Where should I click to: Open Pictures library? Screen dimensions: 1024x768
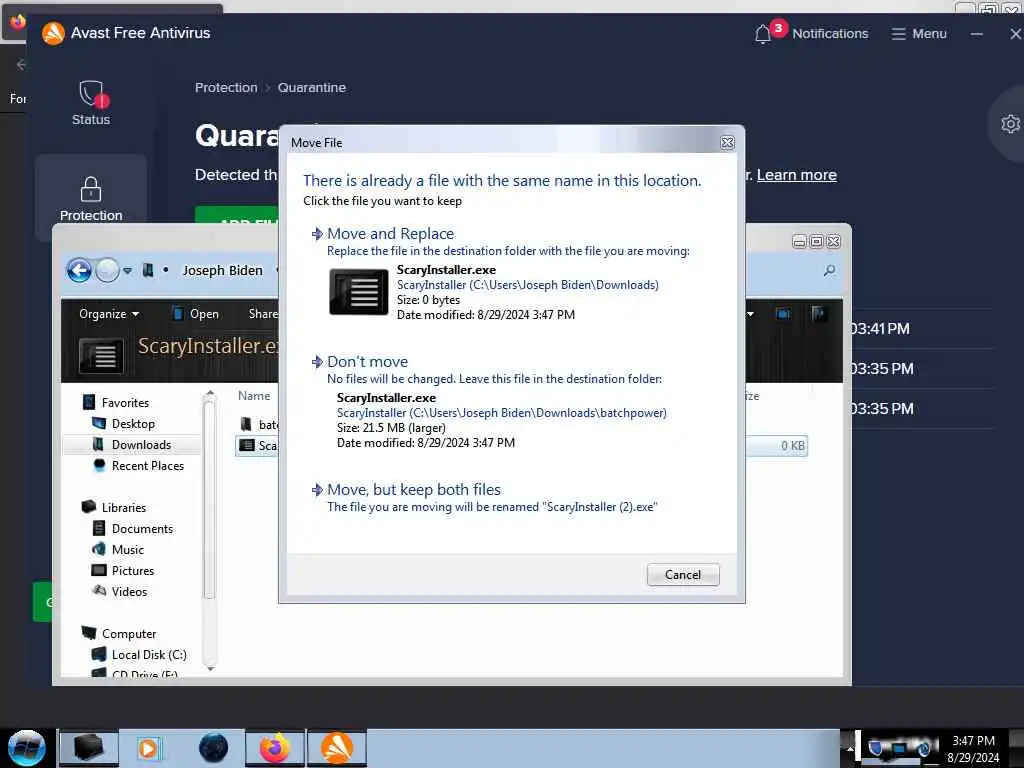(x=123, y=571)
